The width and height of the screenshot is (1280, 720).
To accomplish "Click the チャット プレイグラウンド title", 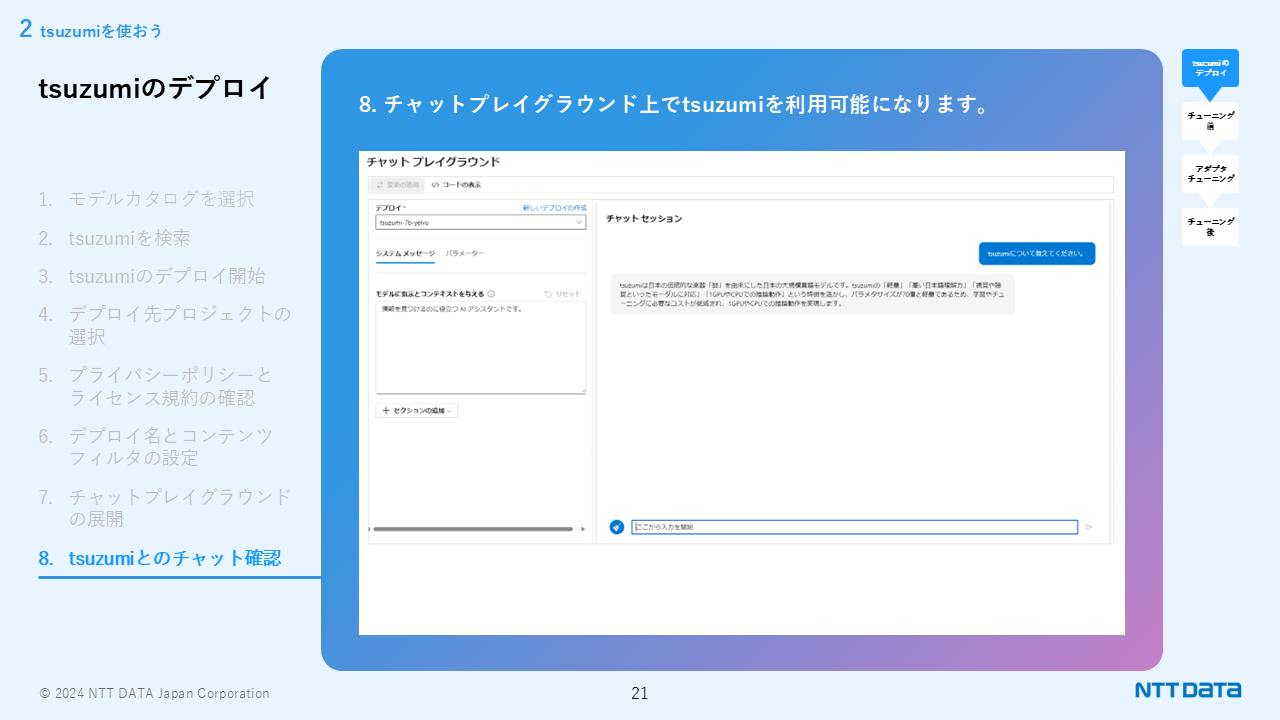I will pos(433,161).
